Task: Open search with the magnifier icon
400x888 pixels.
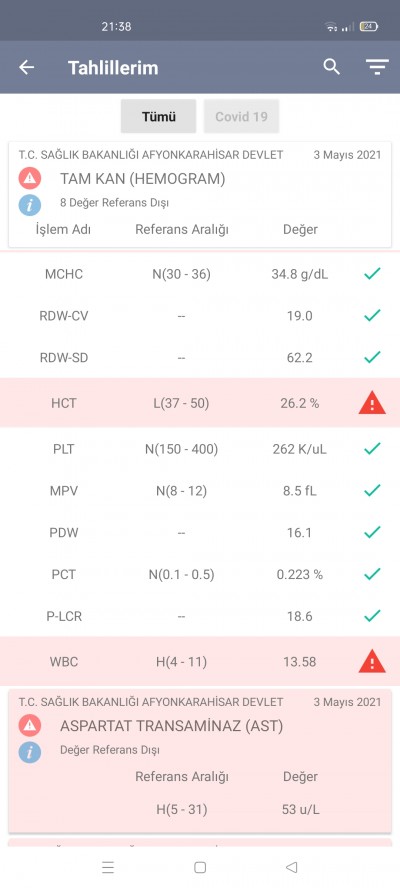Action: tap(331, 67)
